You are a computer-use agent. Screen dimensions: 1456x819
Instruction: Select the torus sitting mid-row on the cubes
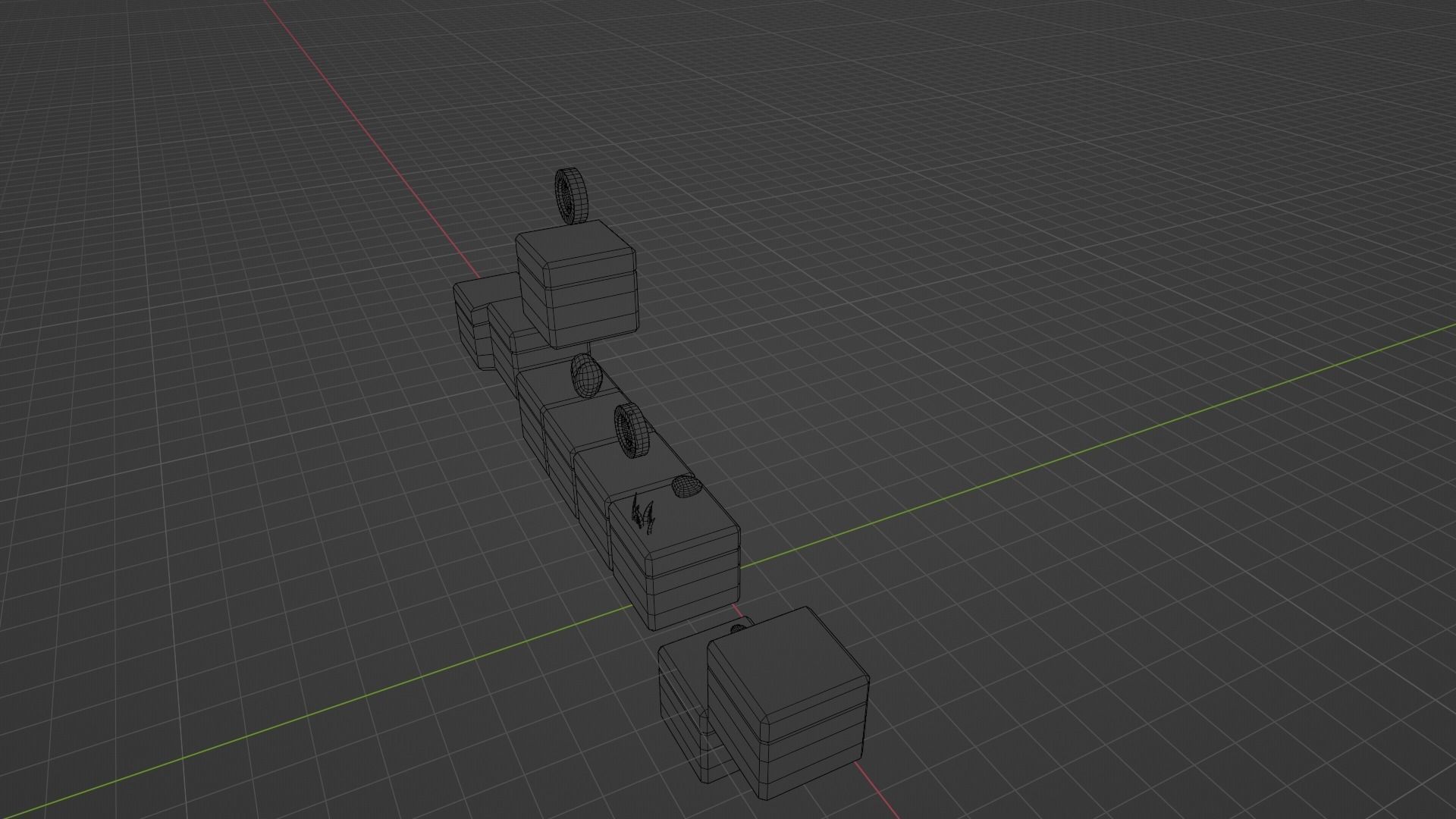point(633,430)
